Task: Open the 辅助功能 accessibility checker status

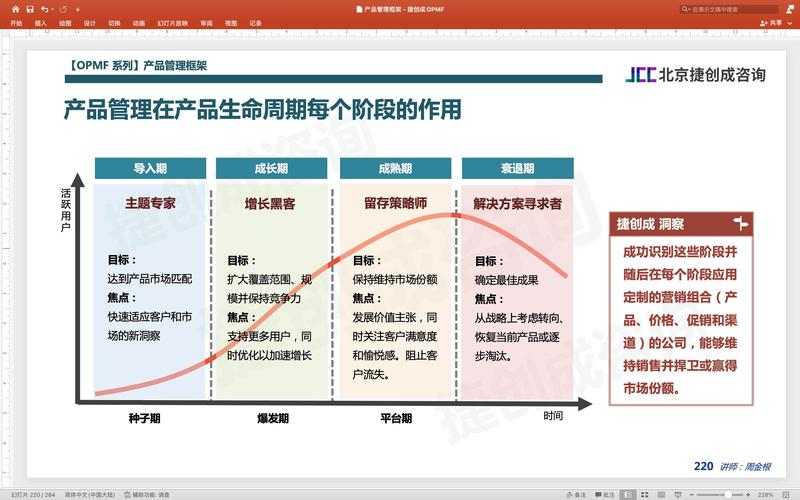Action: coord(147,494)
